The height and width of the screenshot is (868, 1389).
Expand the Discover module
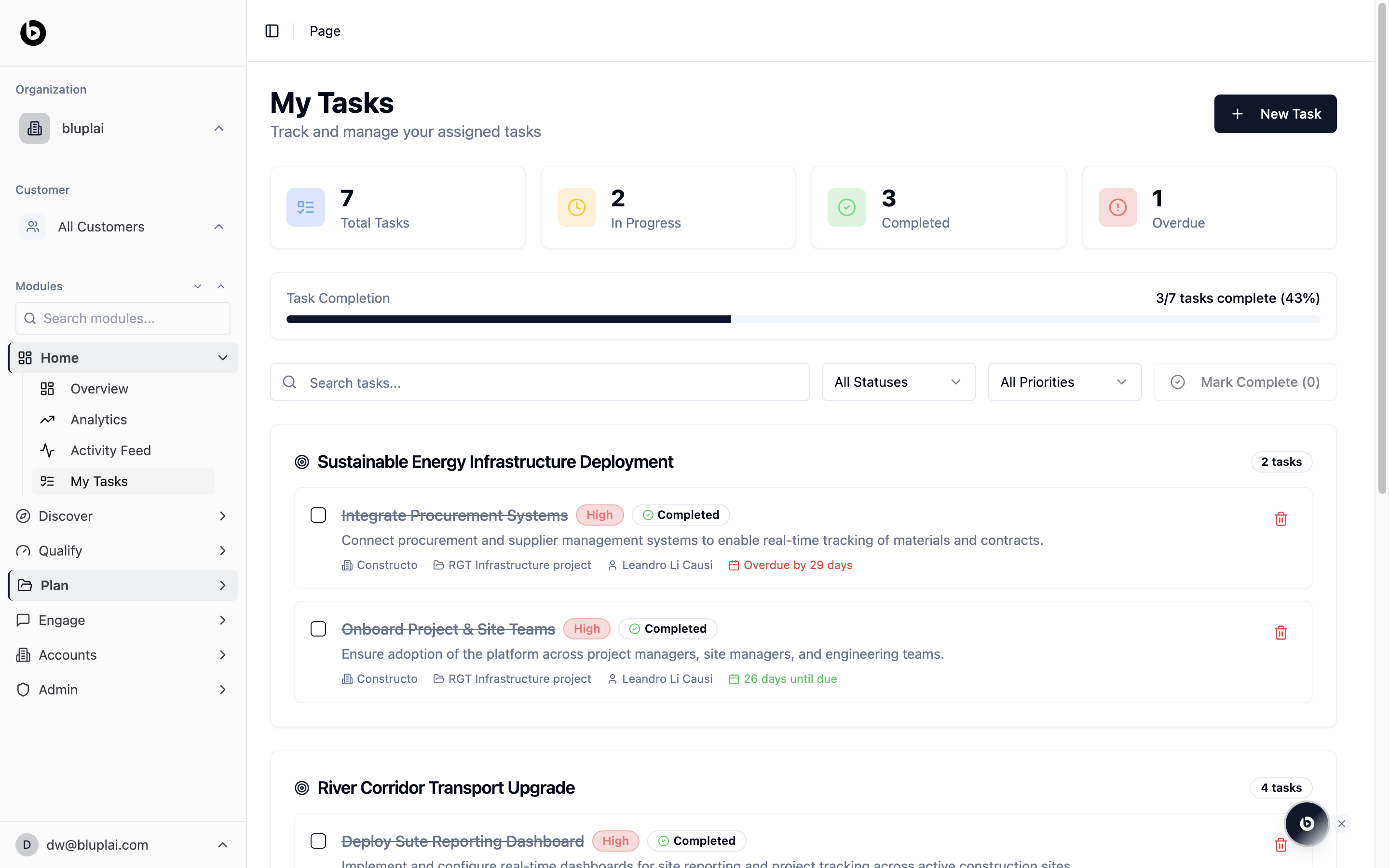[x=122, y=516]
